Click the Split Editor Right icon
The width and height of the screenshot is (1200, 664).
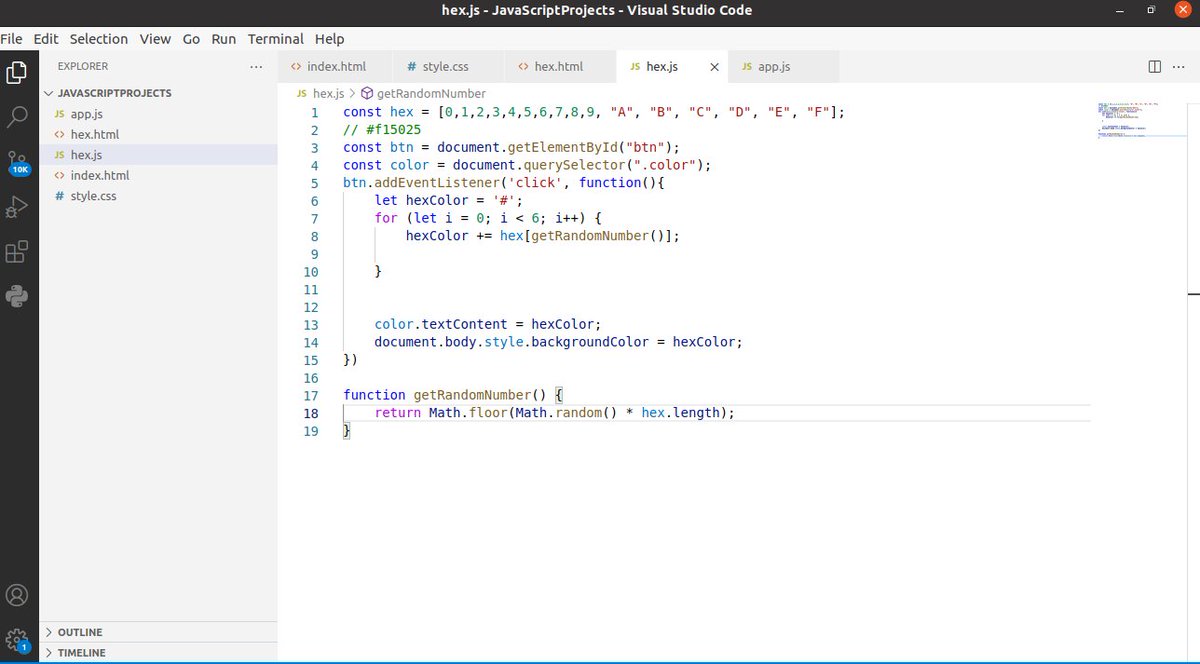point(1154,66)
